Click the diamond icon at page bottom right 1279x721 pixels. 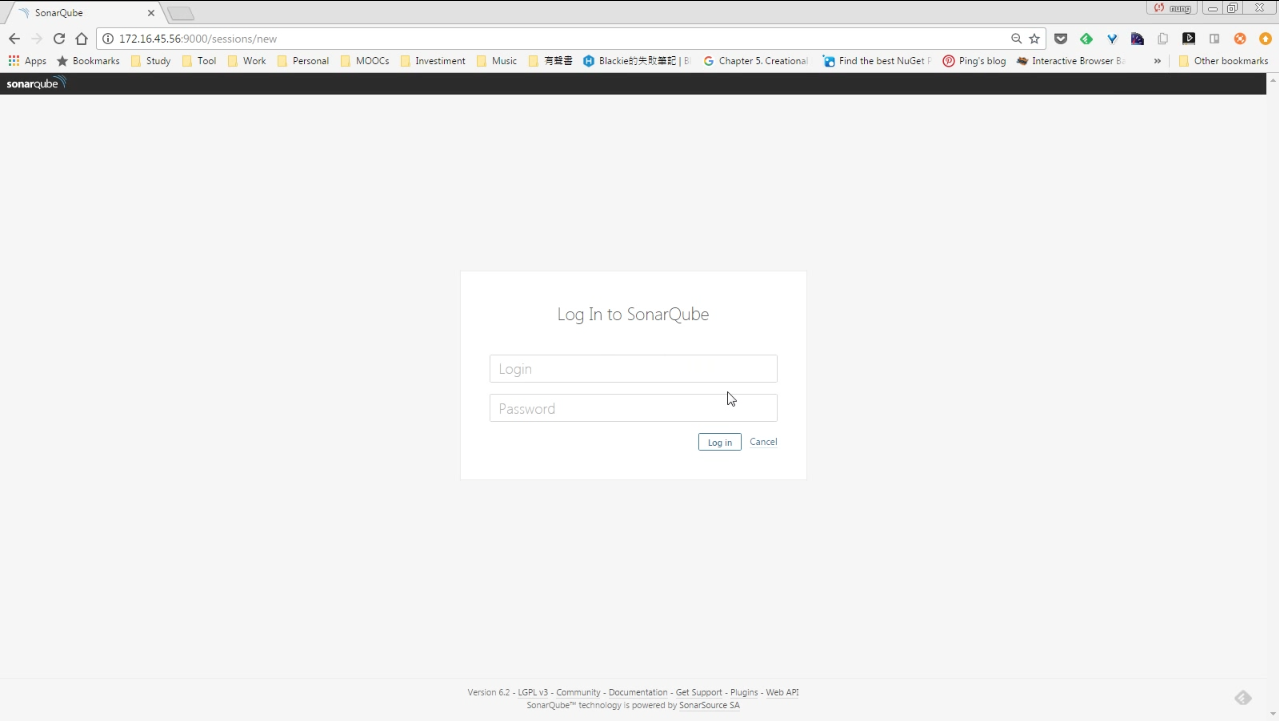pos(1243,698)
